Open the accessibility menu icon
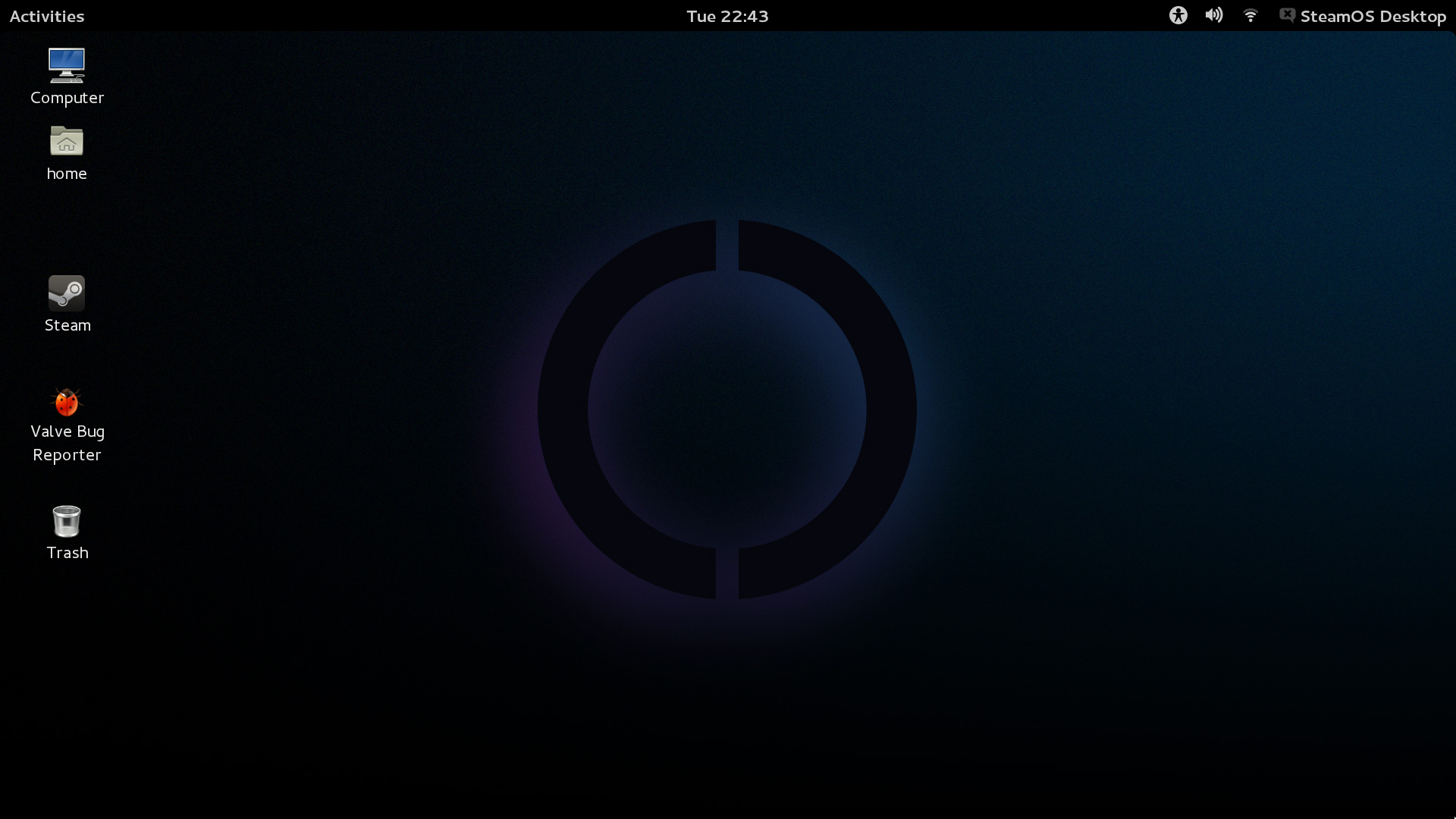Screen dimensions: 1456x819 click(x=1178, y=16)
